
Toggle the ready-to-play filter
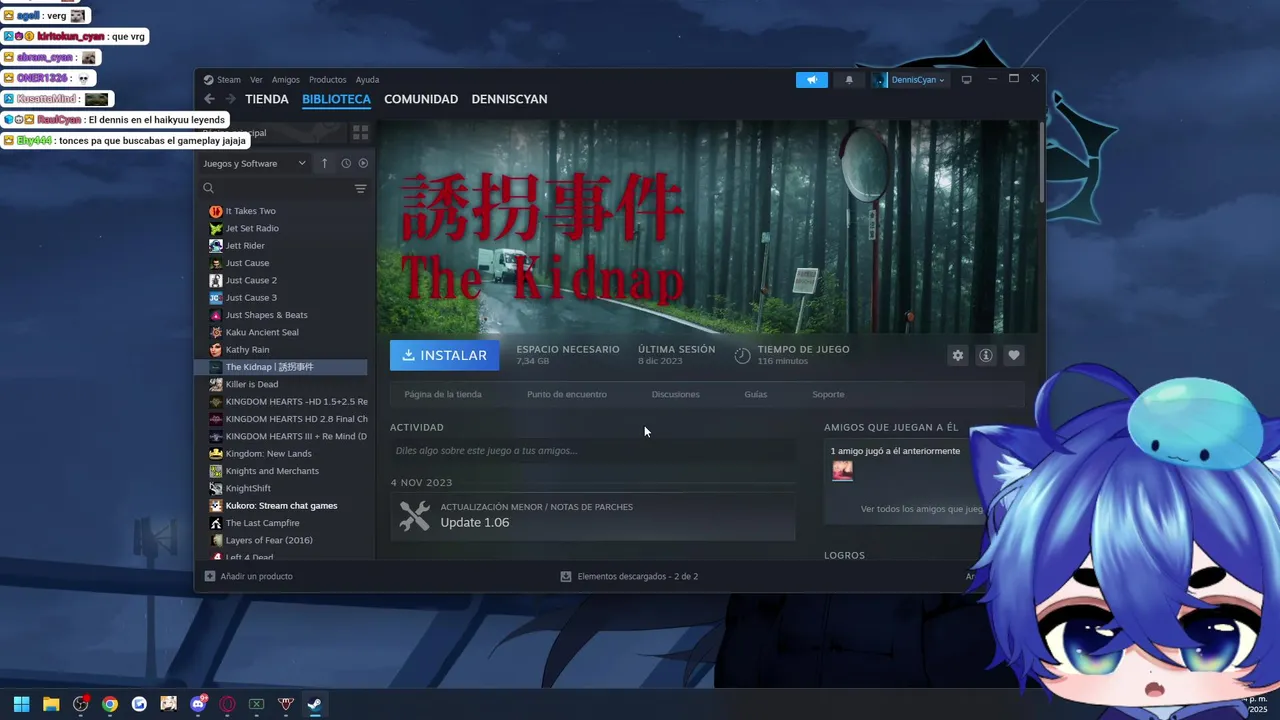[x=363, y=163]
